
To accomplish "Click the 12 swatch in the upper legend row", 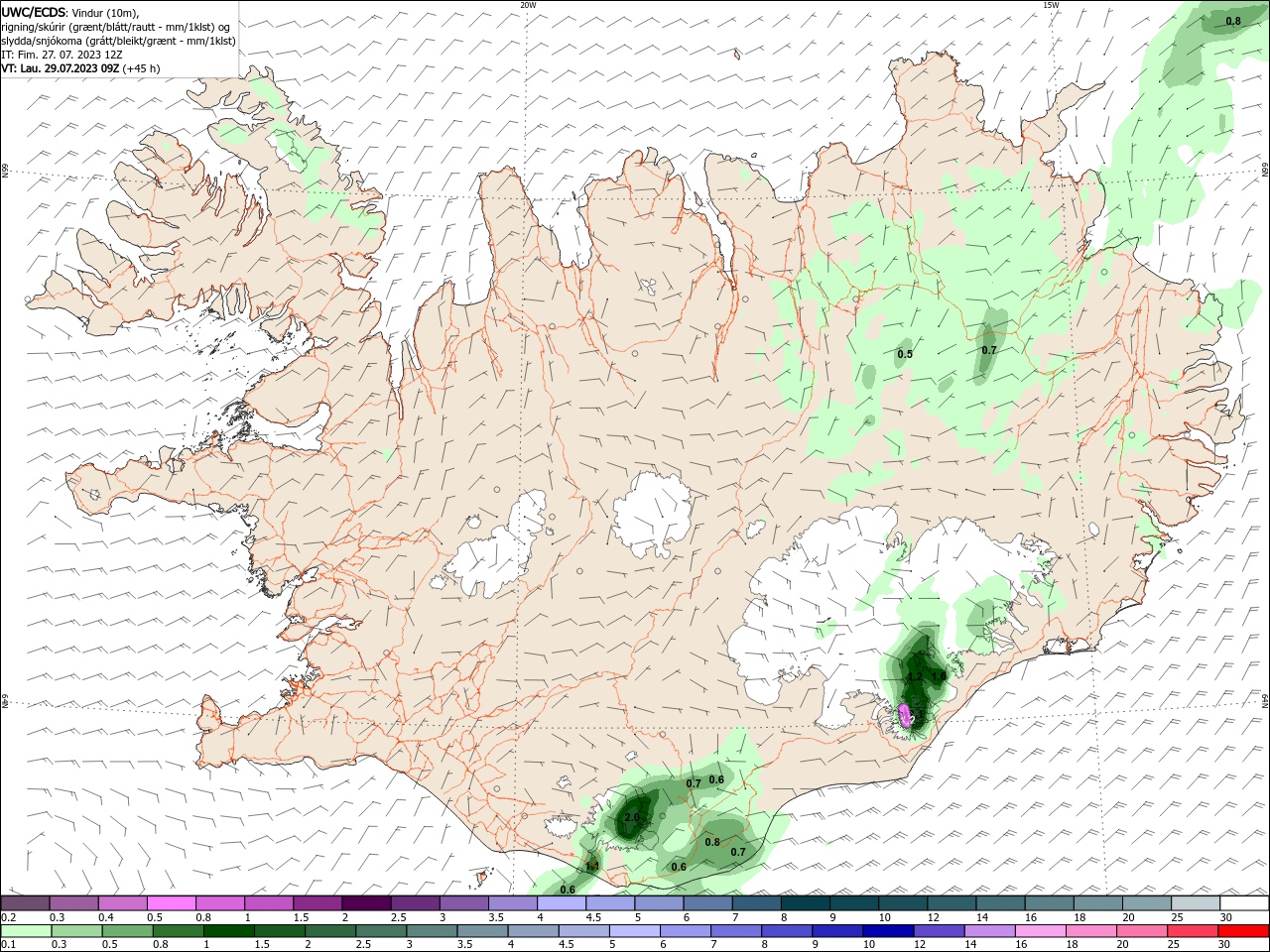I will [x=952, y=902].
